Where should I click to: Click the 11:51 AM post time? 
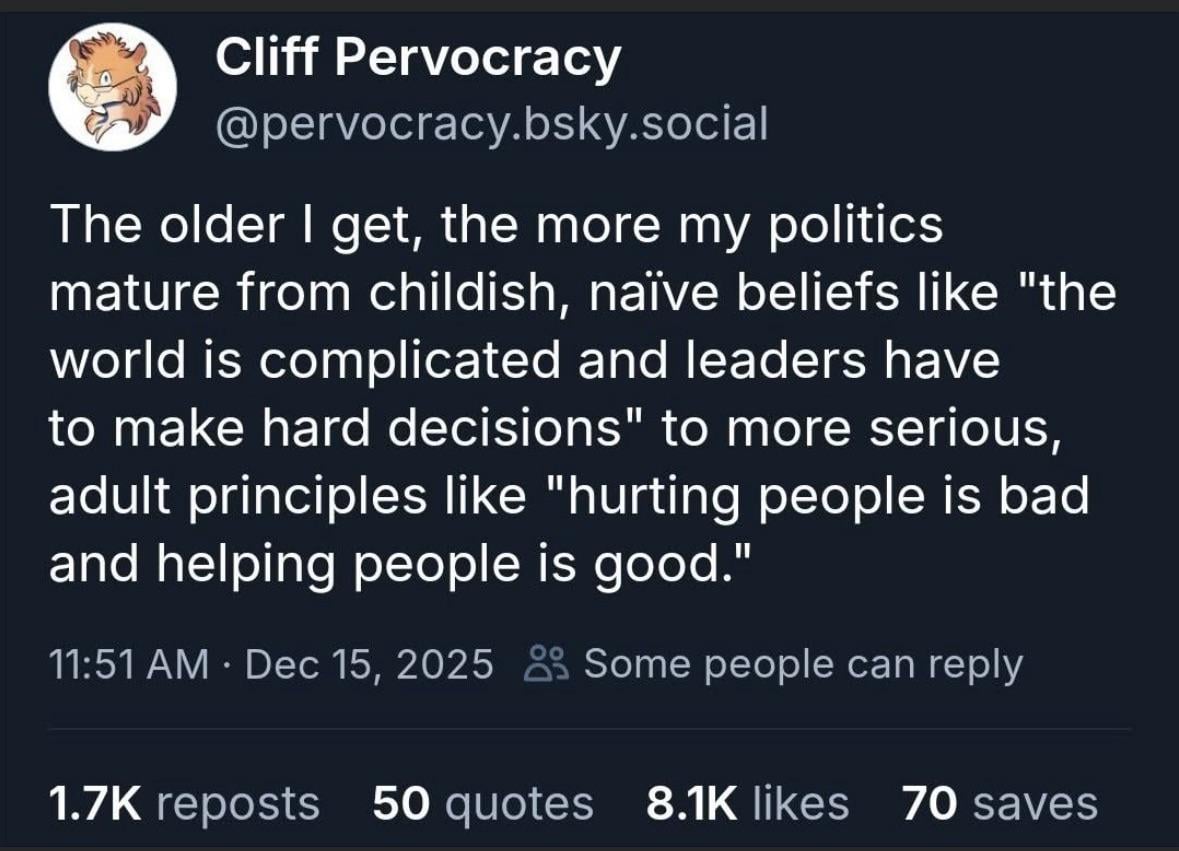tap(128, 663)
